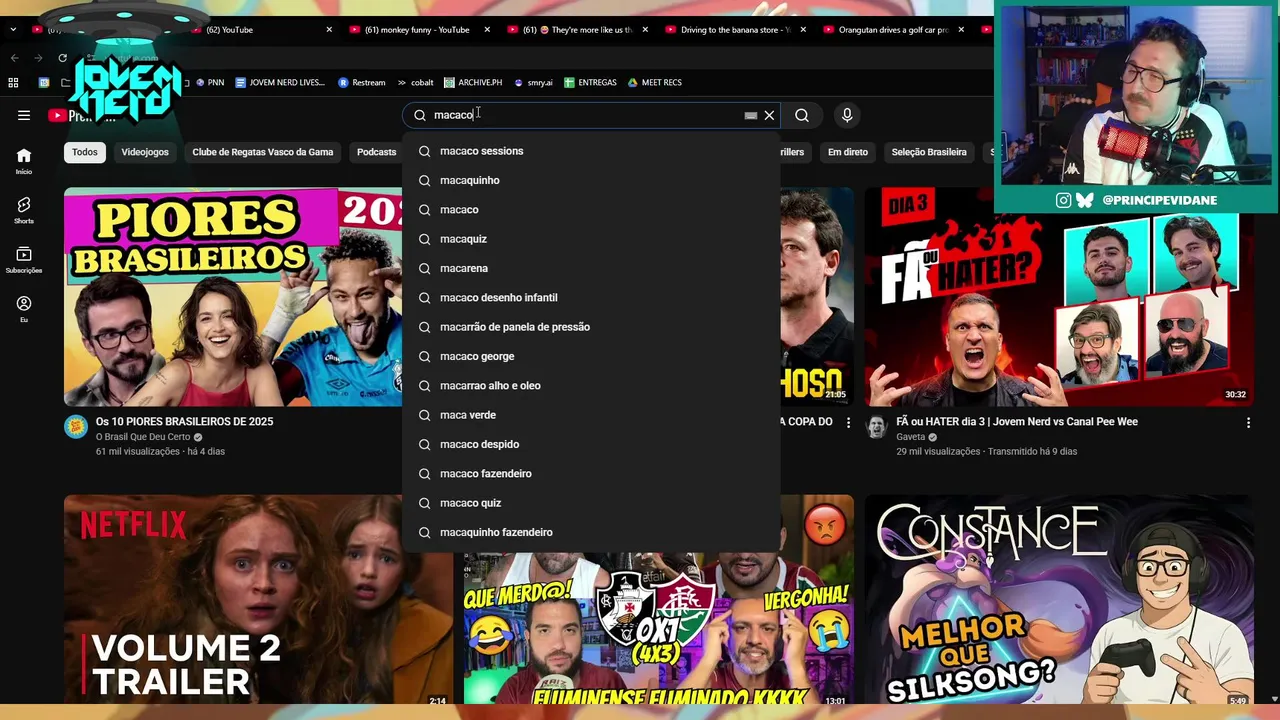This screenshot has width=1280, height=720.
Task: Open the tab search dropdown arrow
Action: pos(13,30)
